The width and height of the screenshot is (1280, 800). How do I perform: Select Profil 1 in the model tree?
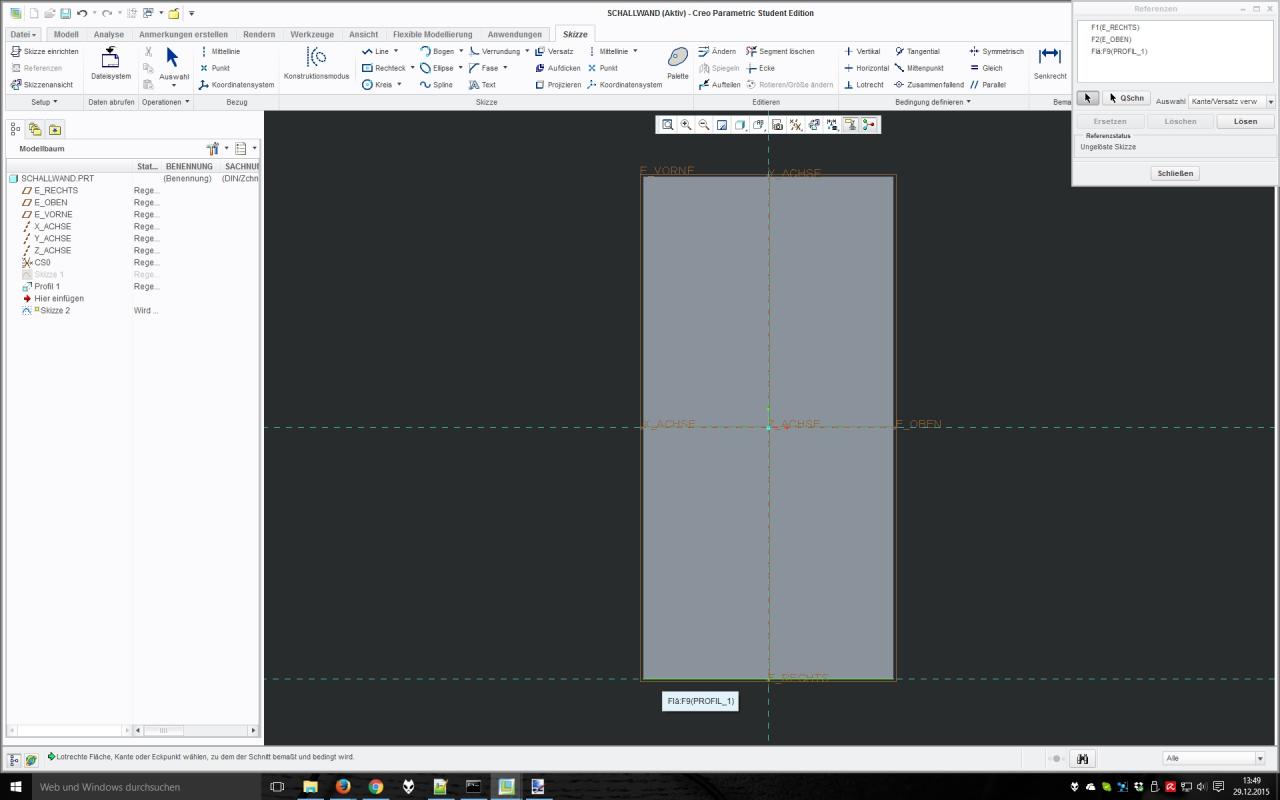click(x=47, y=286)
